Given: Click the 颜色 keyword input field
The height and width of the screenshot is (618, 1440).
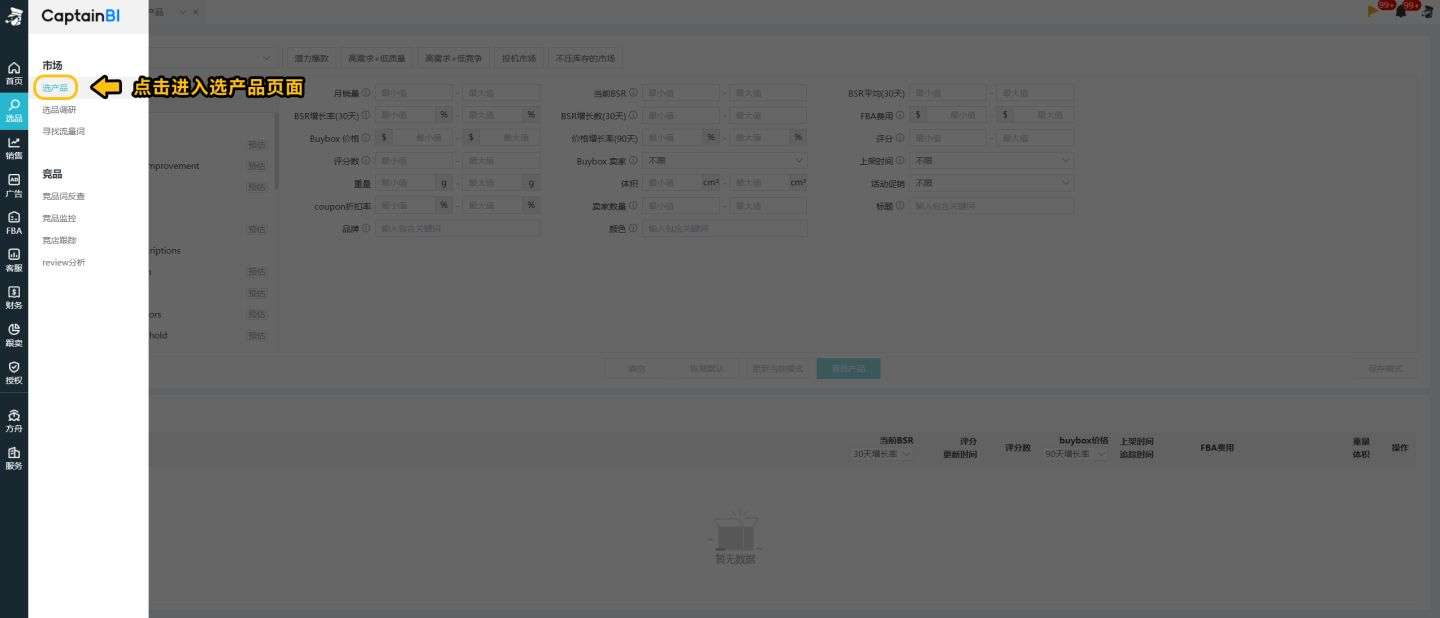Looking at the screenshot, I should pos(724,228).
